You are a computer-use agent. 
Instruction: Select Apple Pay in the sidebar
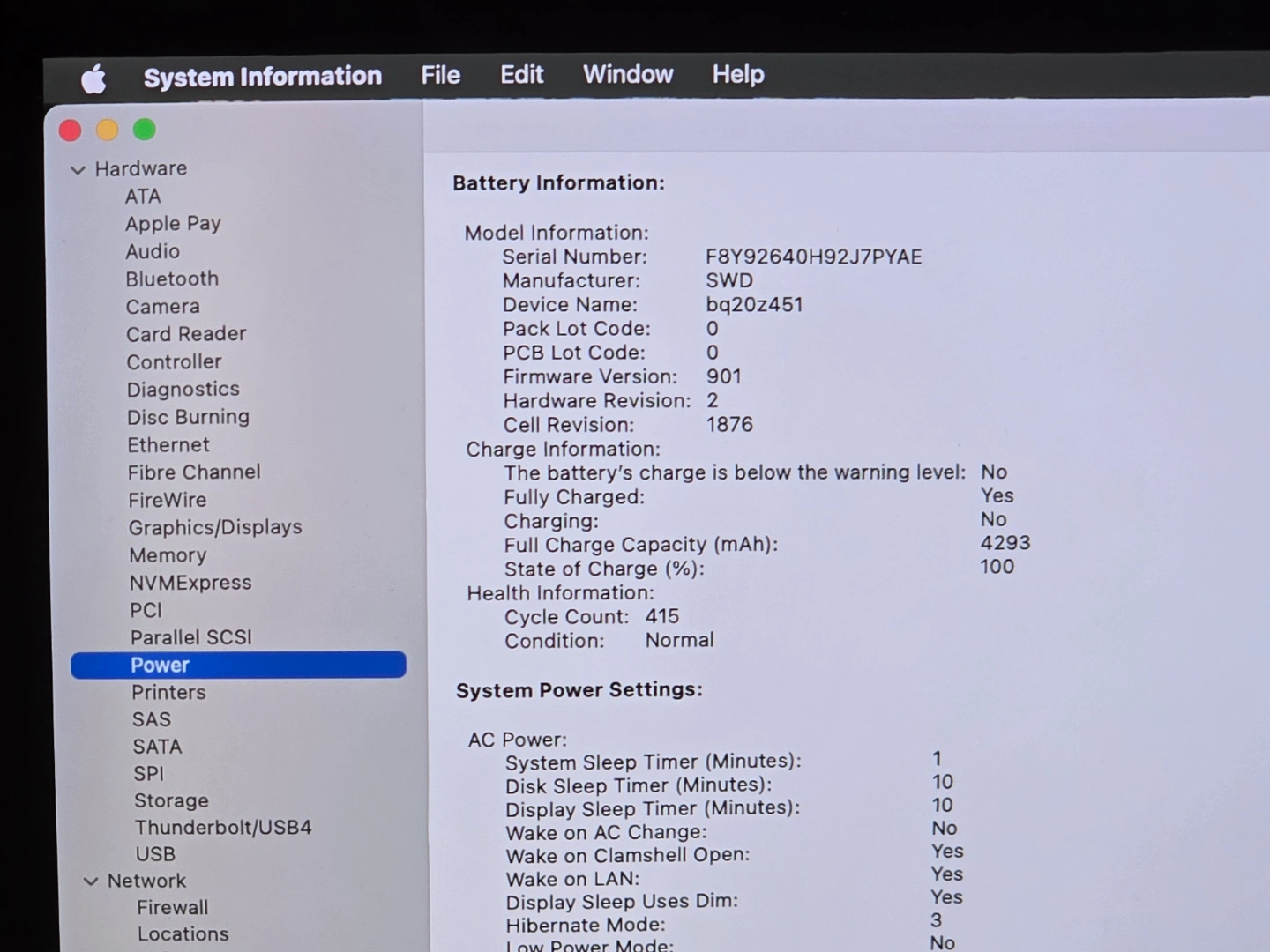pyautogui.click(x=173, y=224)
